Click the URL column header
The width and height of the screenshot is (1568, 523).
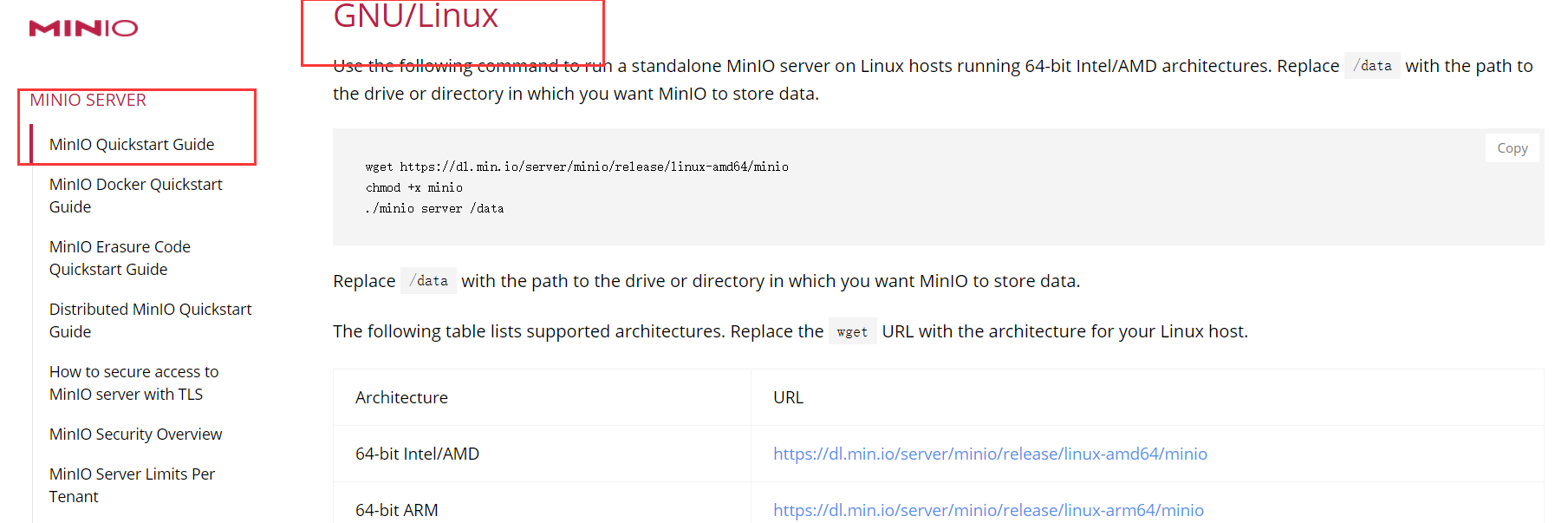(788, 397)
